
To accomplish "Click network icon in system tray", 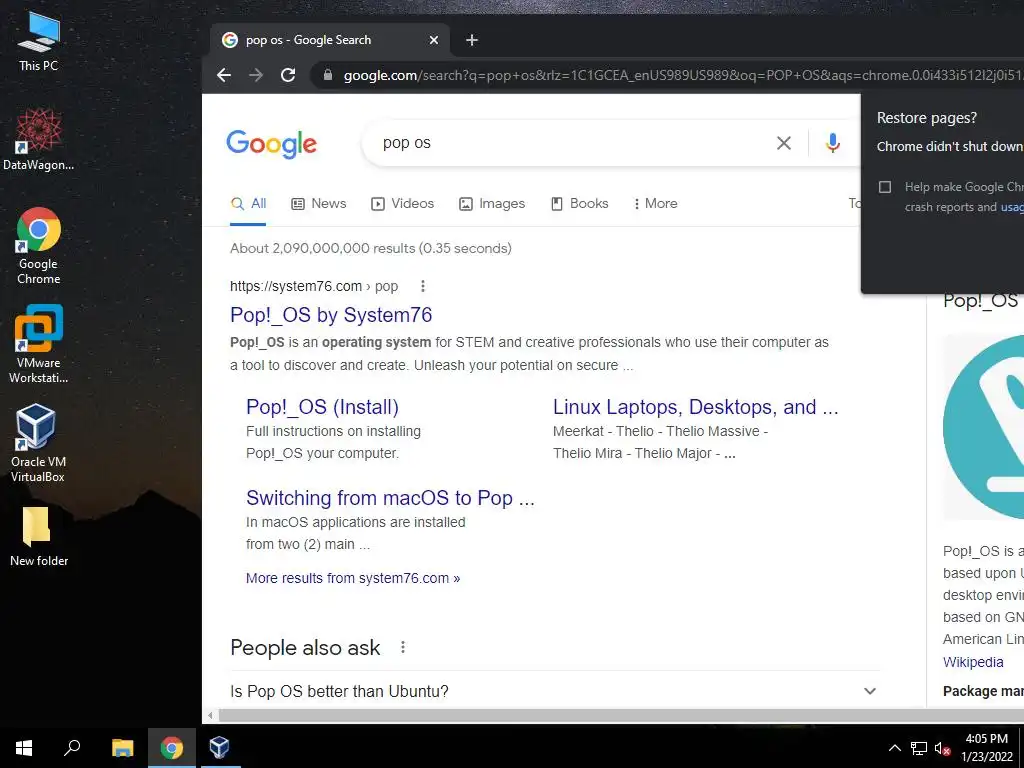I will 919,748.
